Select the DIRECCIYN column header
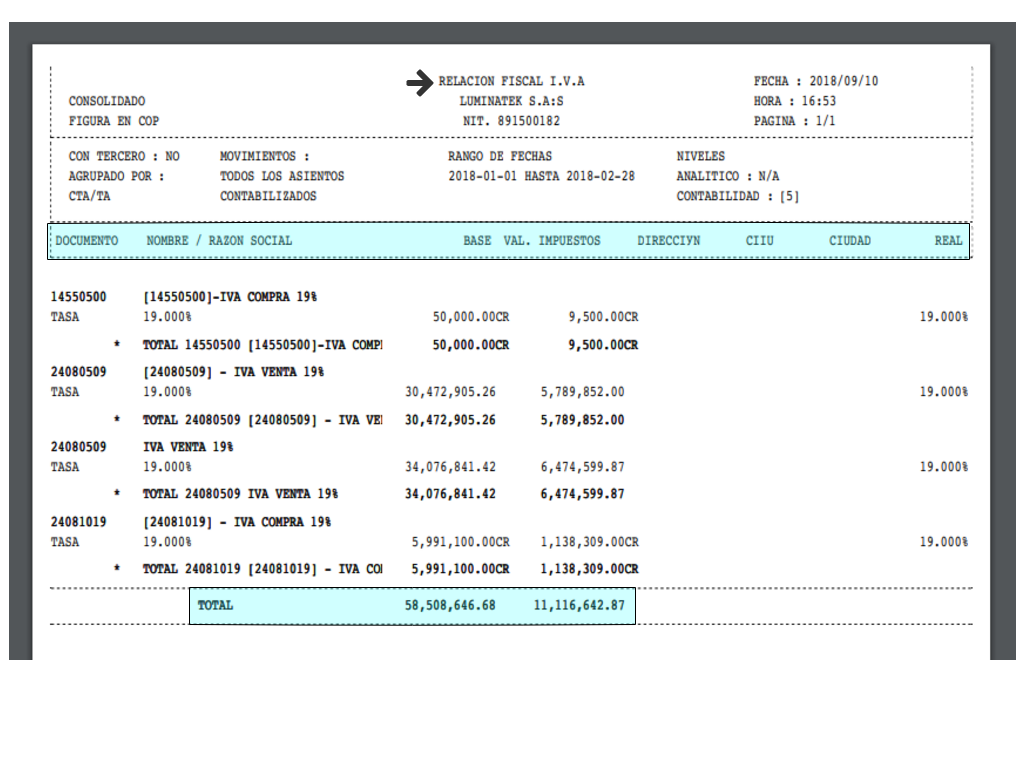 (x=668, y=241)
